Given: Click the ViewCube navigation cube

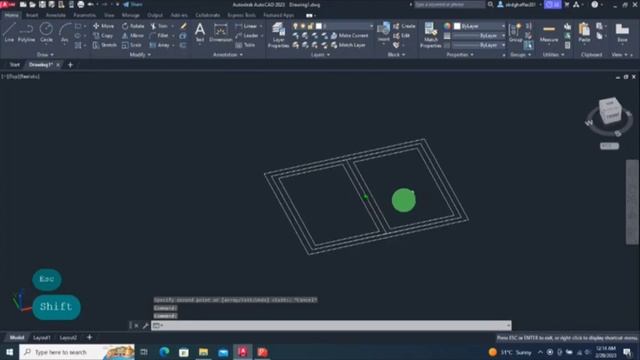Looking at the screenshot, I should [x=610, y=110].
